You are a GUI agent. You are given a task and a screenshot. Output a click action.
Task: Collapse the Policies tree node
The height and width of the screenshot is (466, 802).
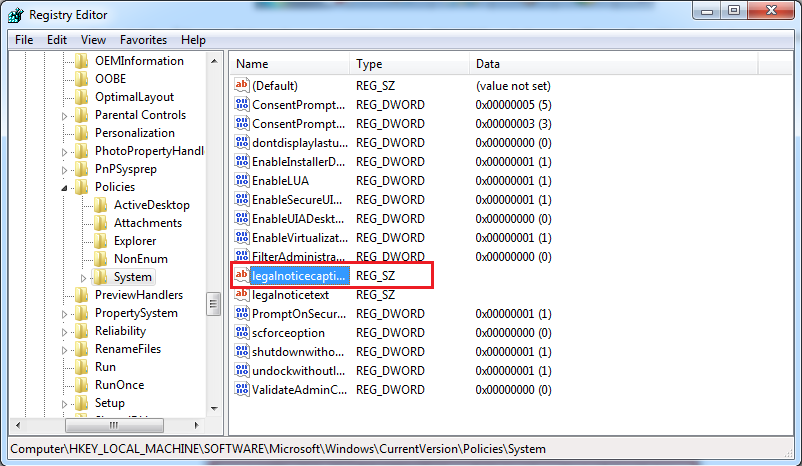click(66, 188)
